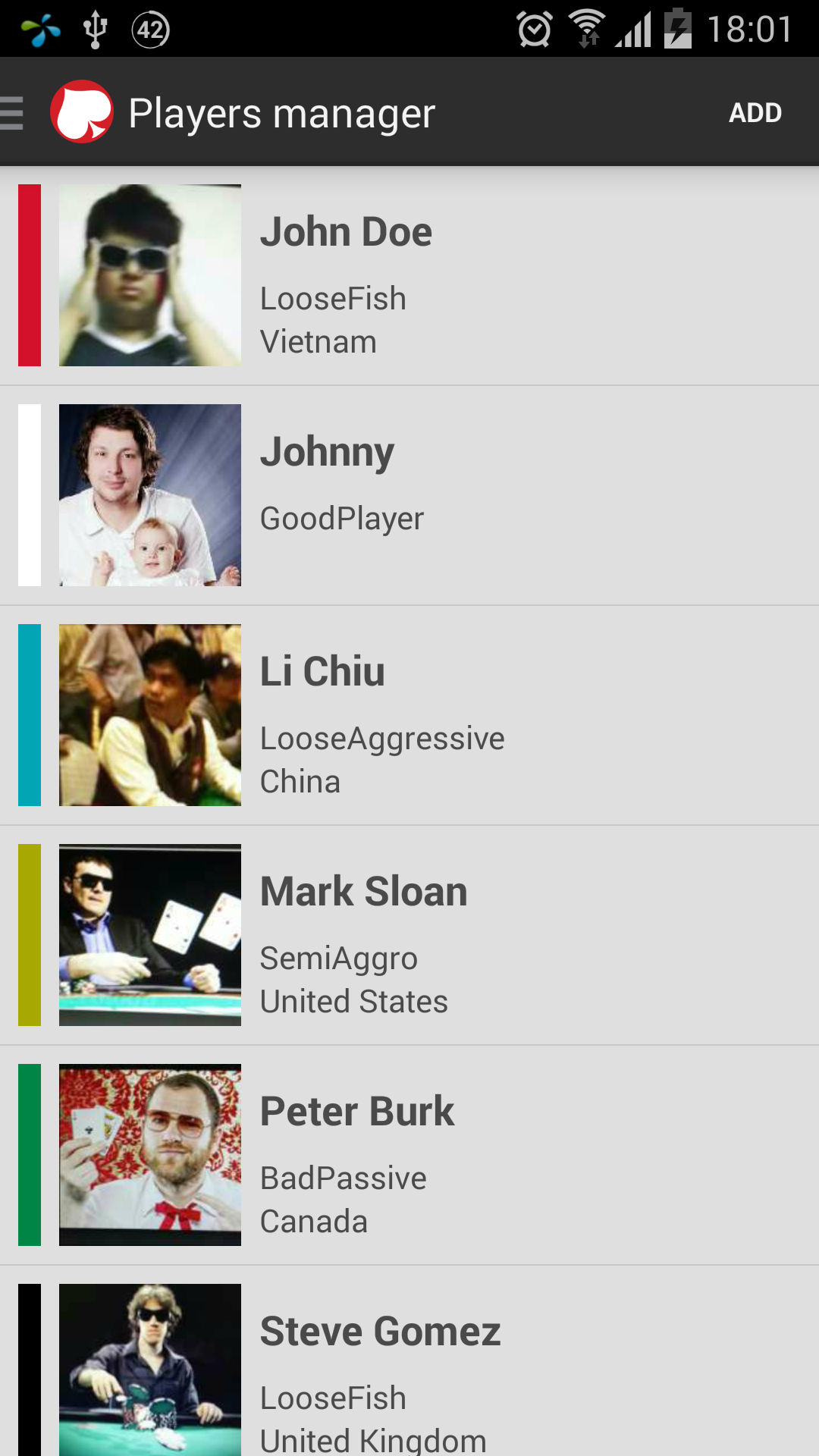Open Peter Burk's profile photo

point(150,1155)
